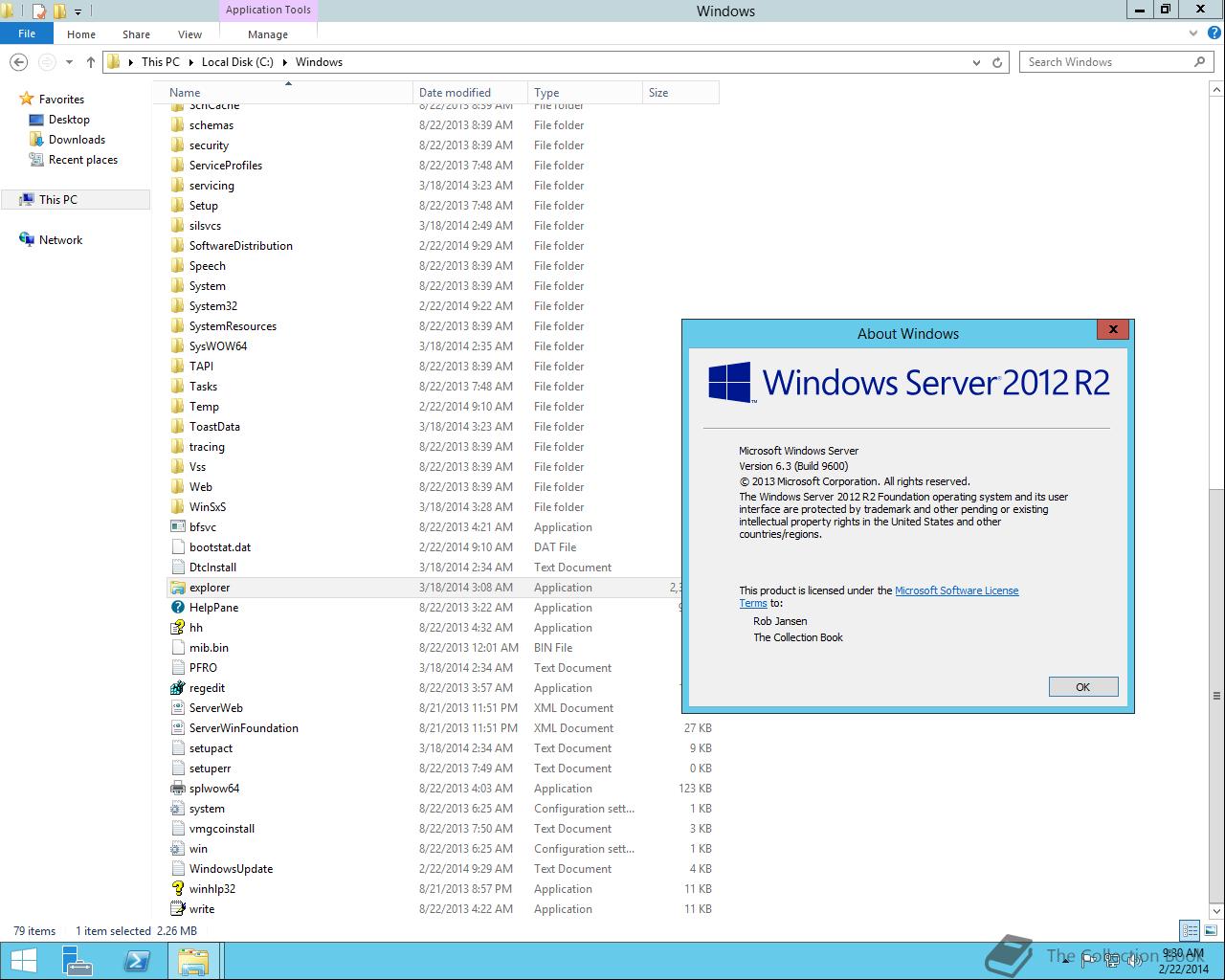Sort by Date modified column header
1225x980 pixels.
click(x=470, y=93)
